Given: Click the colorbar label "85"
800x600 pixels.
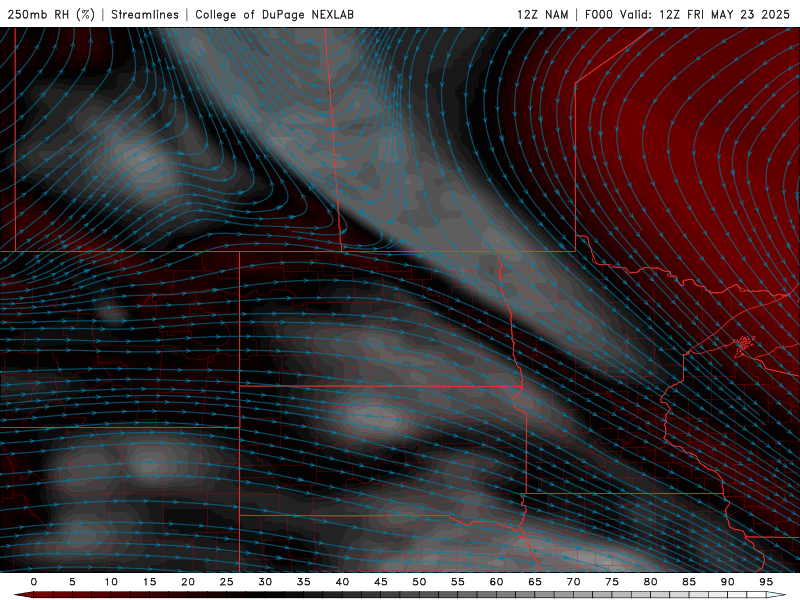Looking at the screenshot, I should [x=689, y=582].
